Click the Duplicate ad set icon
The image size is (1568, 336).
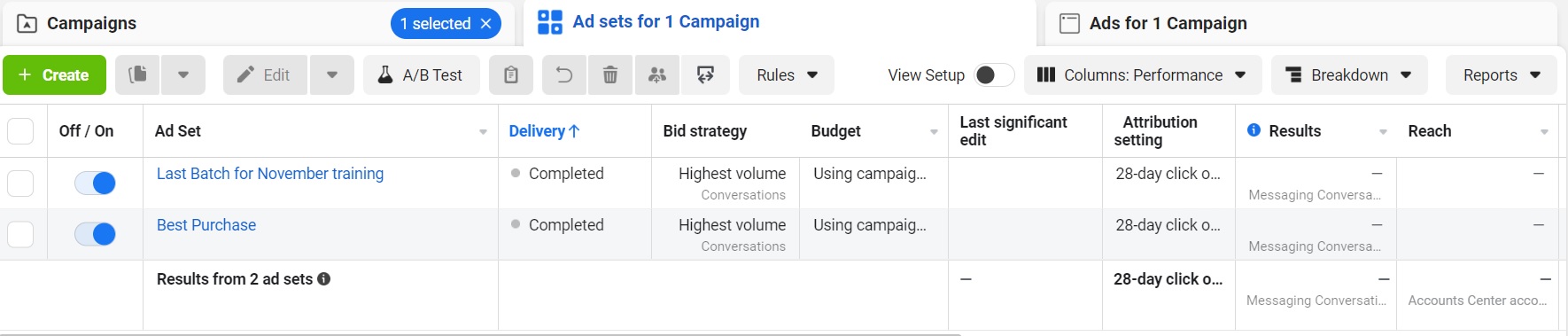click(137, 75)
